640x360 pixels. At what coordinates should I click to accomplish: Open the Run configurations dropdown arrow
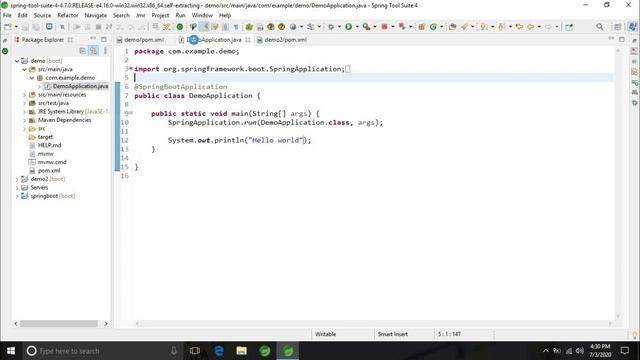click(x=357, y=27)
